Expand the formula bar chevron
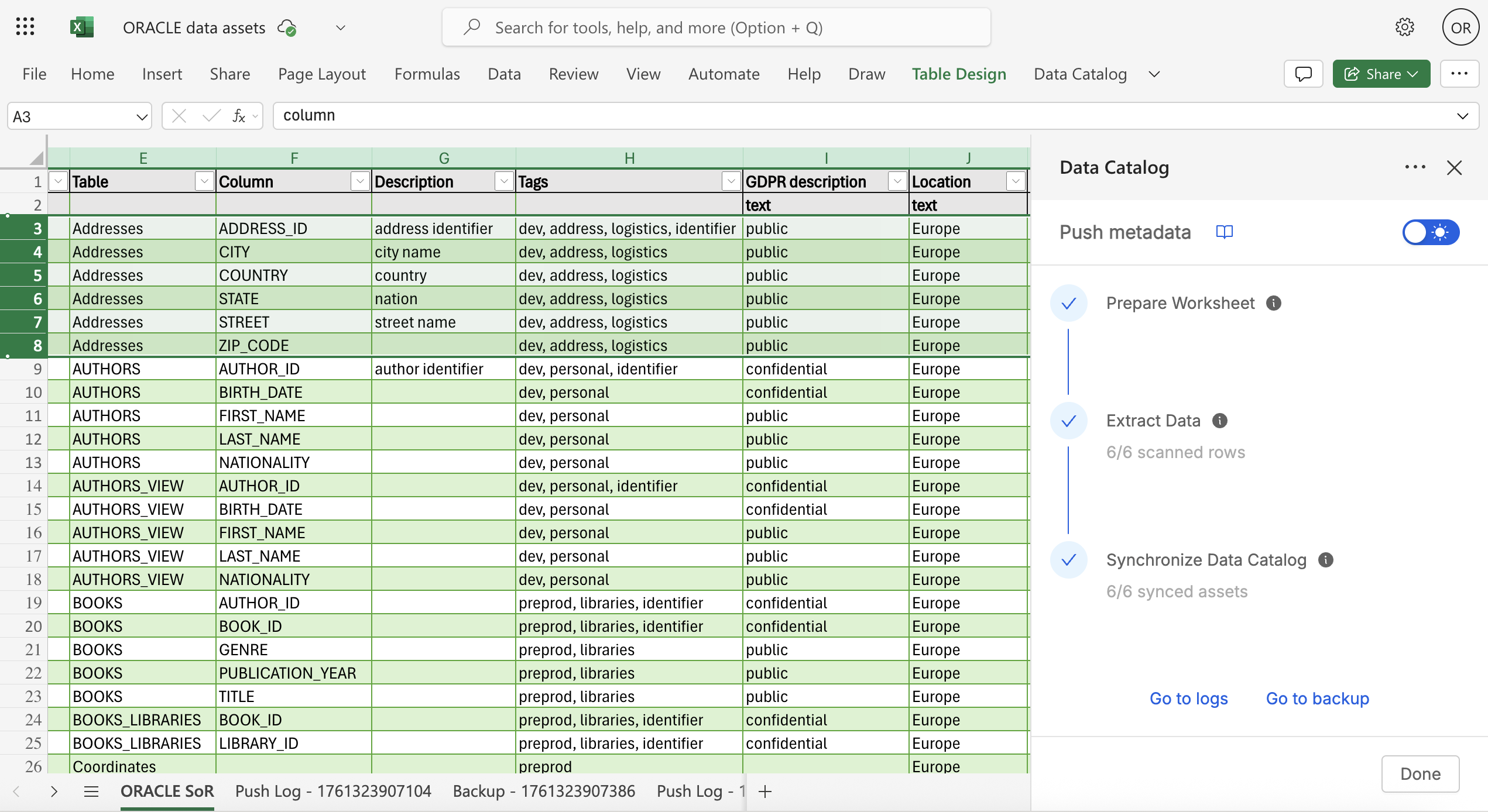Viewport: 1488px width, 812px height. tap(1462, 116)
